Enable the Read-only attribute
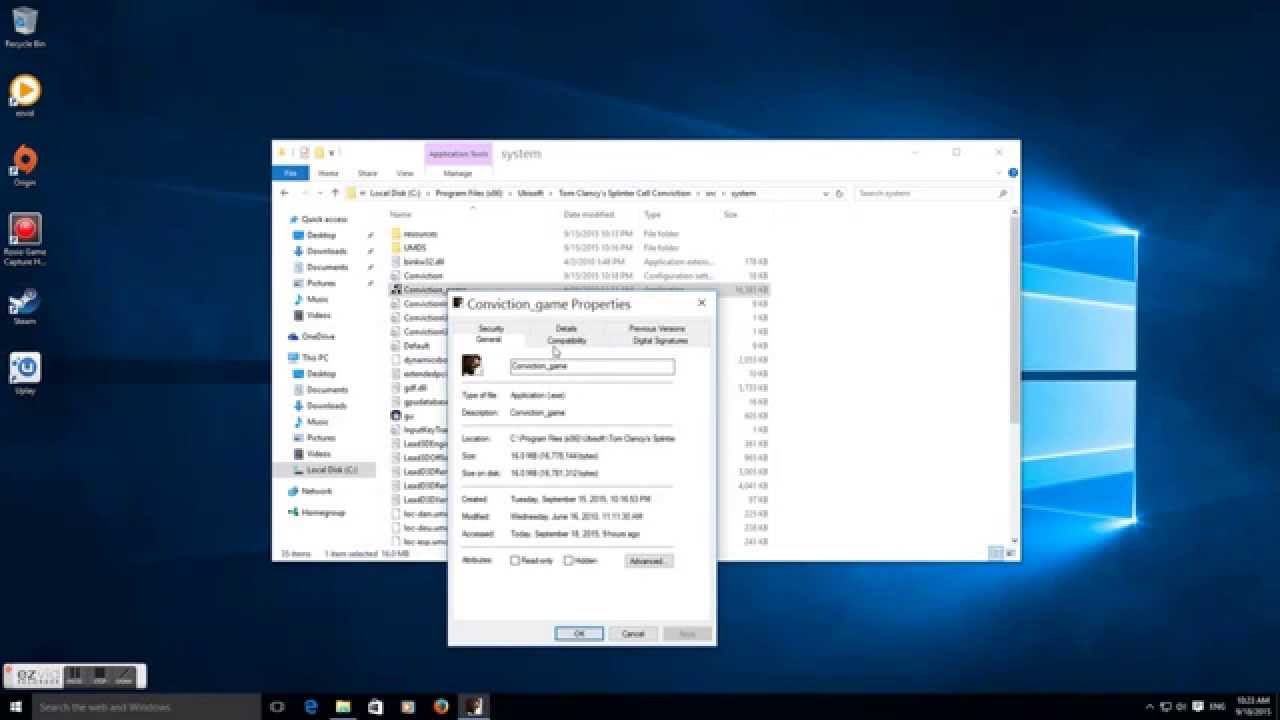Viewport: 1280px width, 720px height. (513, 561)
